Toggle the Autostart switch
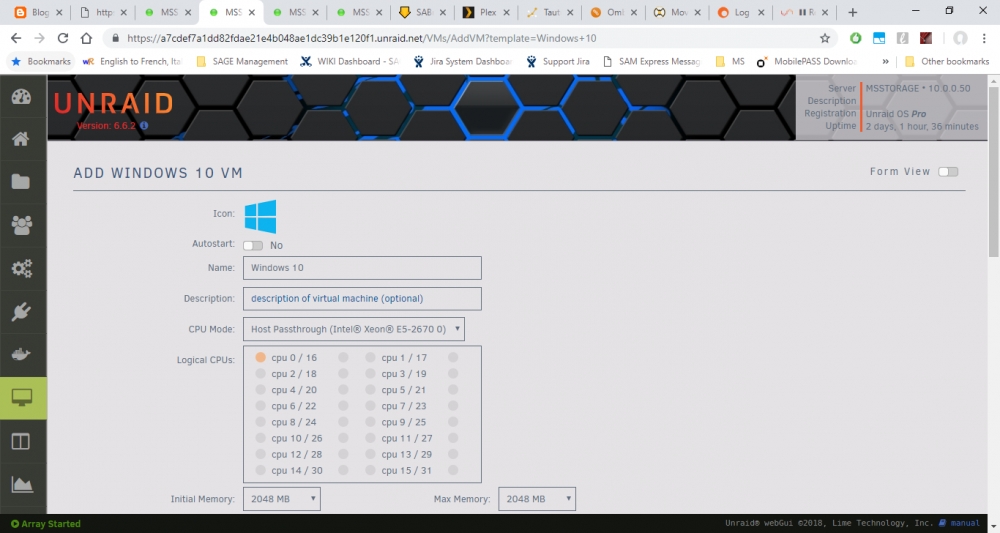Viewport: 1000px width, 533px height. pos(253,245)
